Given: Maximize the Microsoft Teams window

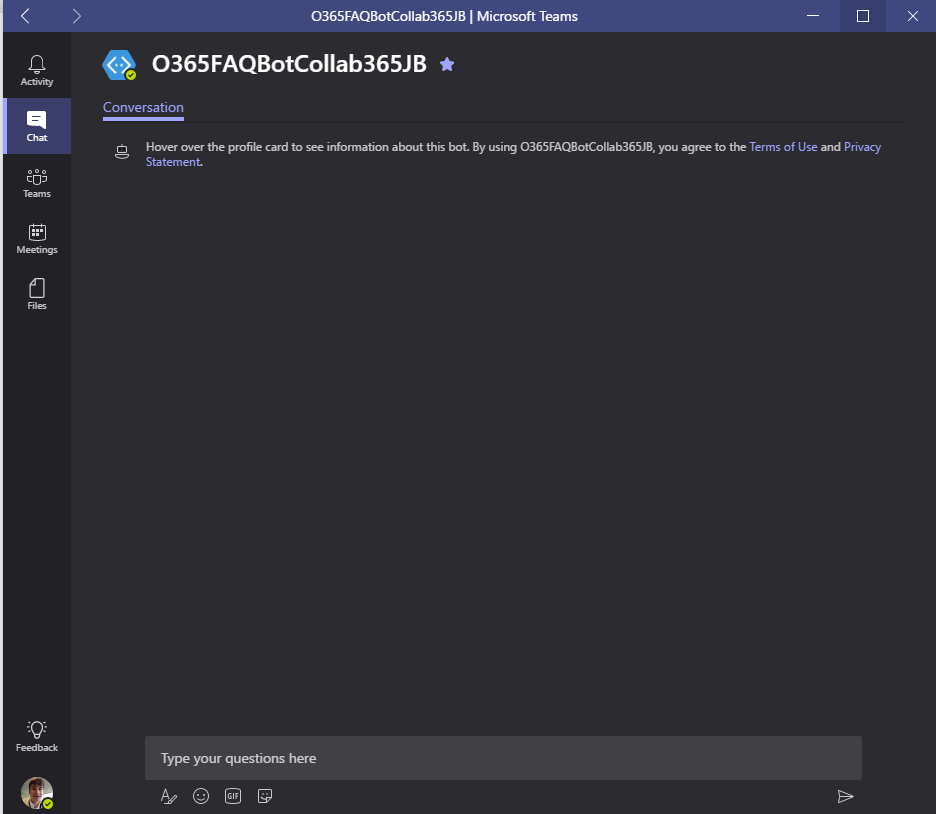Looking at the screenshot, I should 863,16.
